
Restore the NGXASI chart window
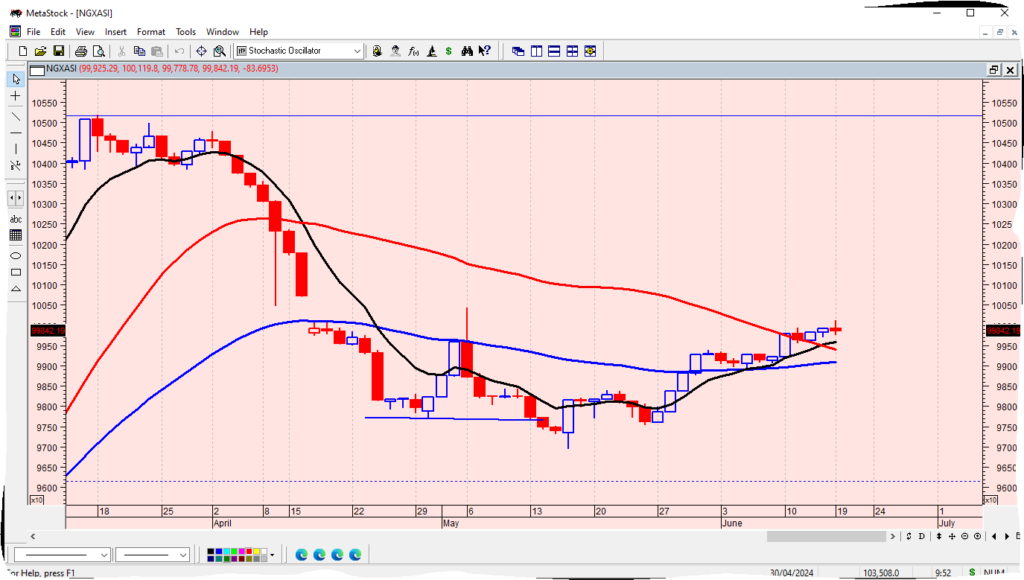[993, 69]
